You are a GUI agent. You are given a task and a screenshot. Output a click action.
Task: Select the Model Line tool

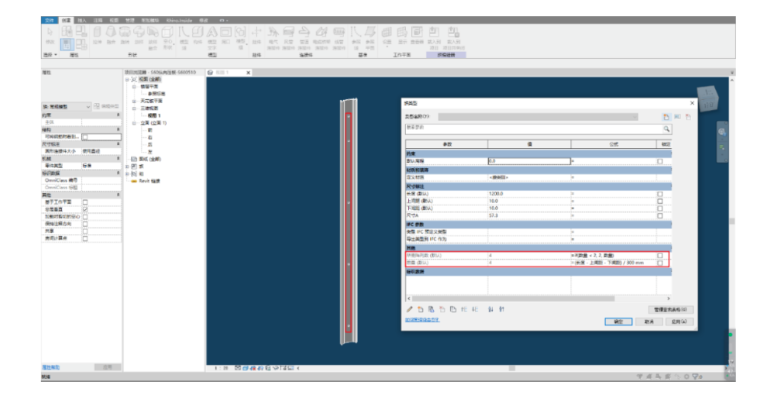click(x=184, y=37)
